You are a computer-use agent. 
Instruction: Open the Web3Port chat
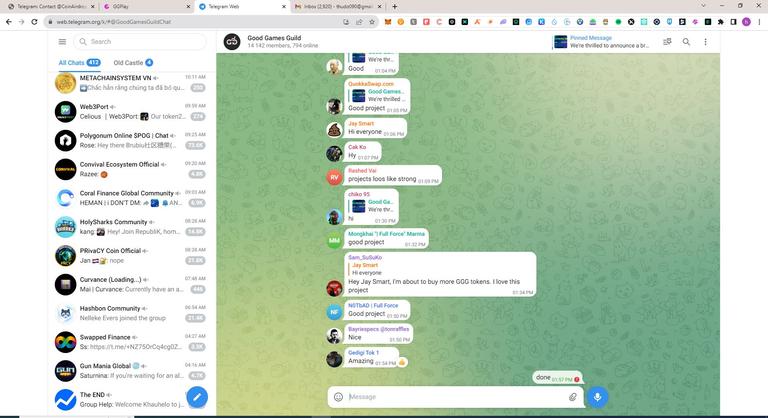[131, 112]
